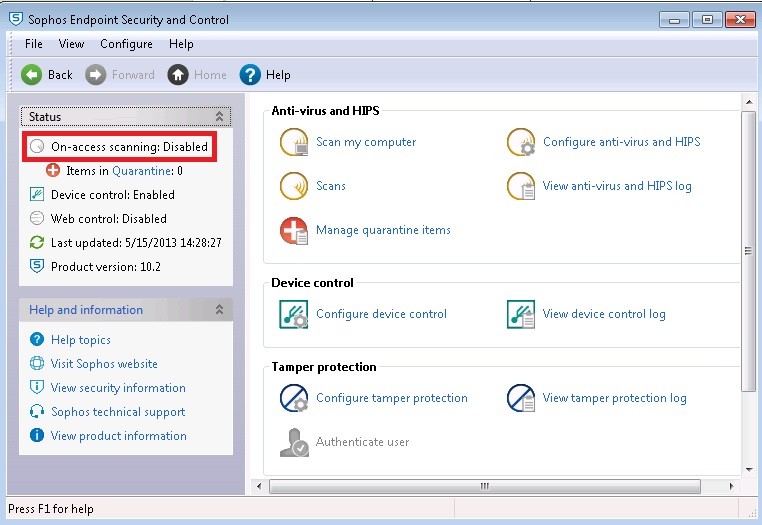
Task: Click Configure anti-virus and HIPS icon
Action: (521, 143)
